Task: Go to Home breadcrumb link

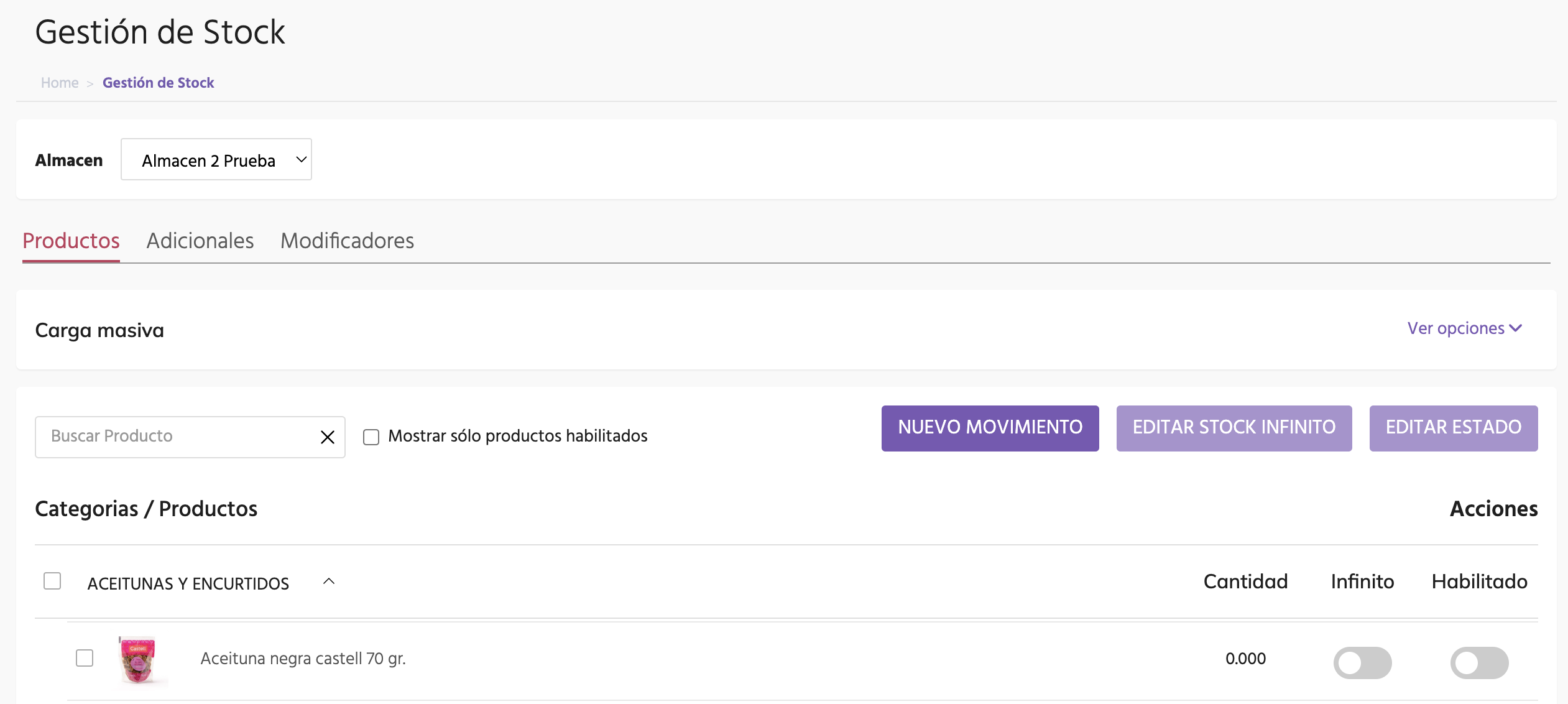Action: 60,83
